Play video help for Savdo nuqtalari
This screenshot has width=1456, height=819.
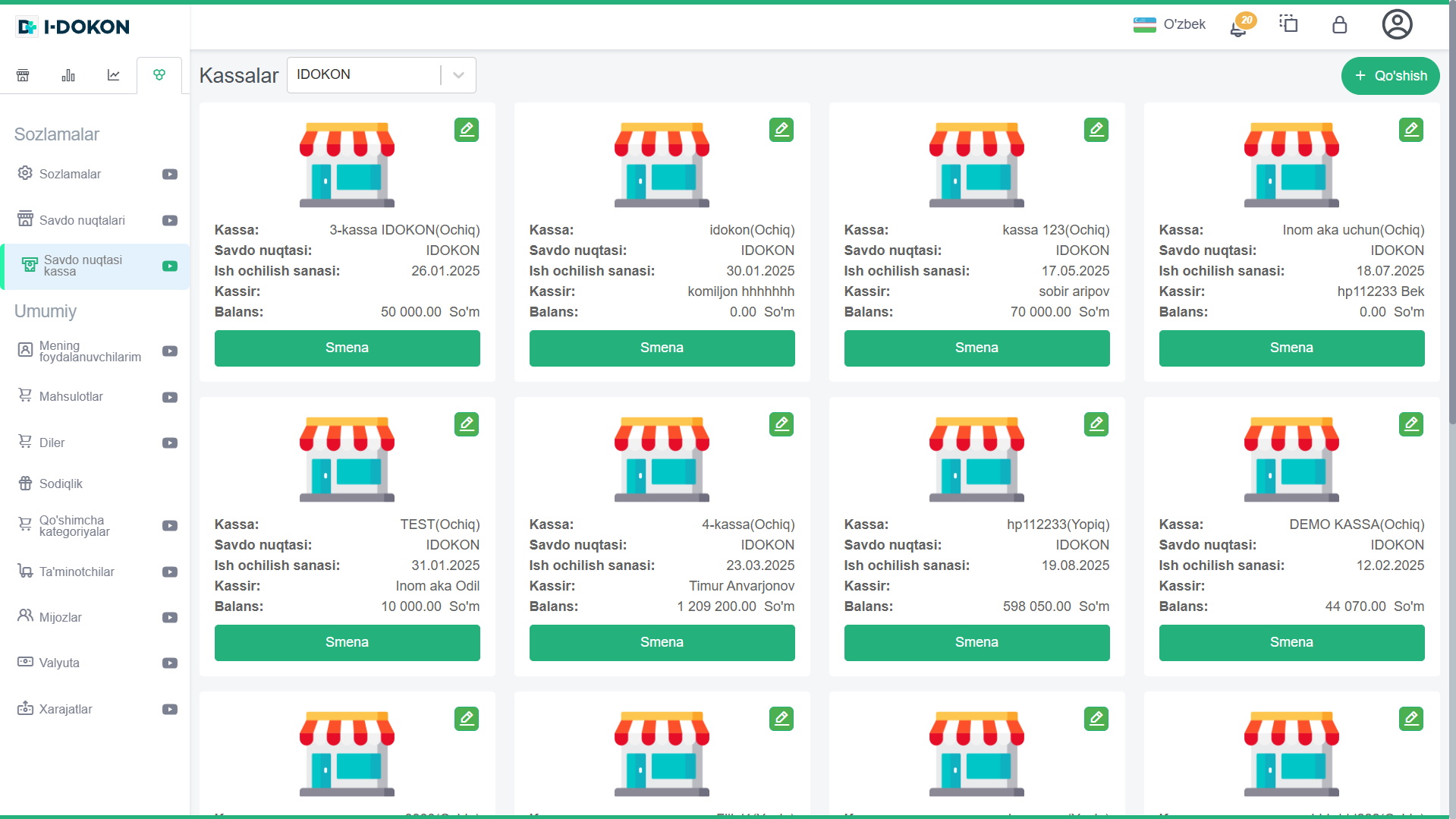[170, 221]
